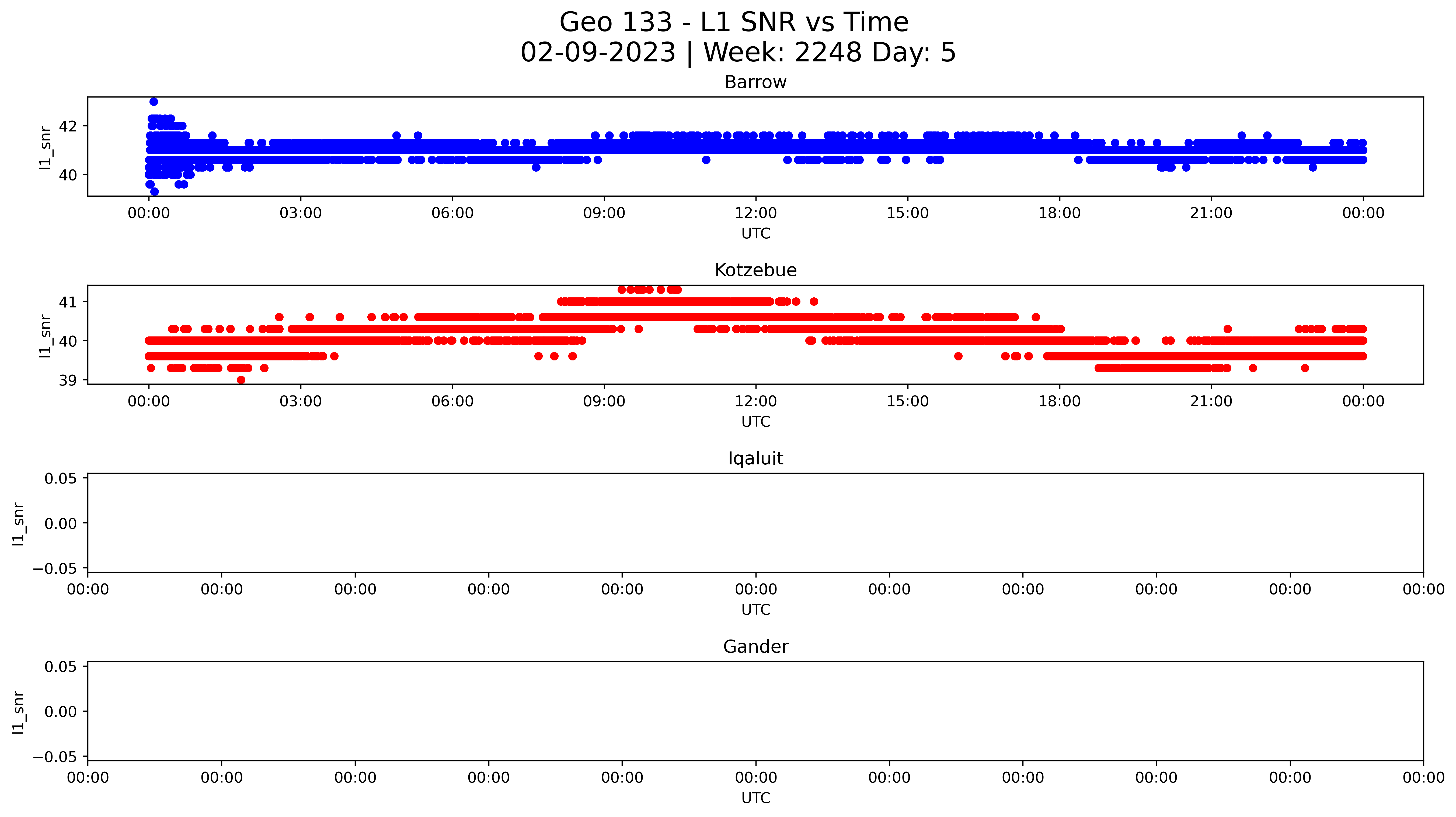Click the '21:00' x-axis tick under the Barrow plot
The width and height of the screenshot is (1456, 817).
click(x=1211, y=213)
